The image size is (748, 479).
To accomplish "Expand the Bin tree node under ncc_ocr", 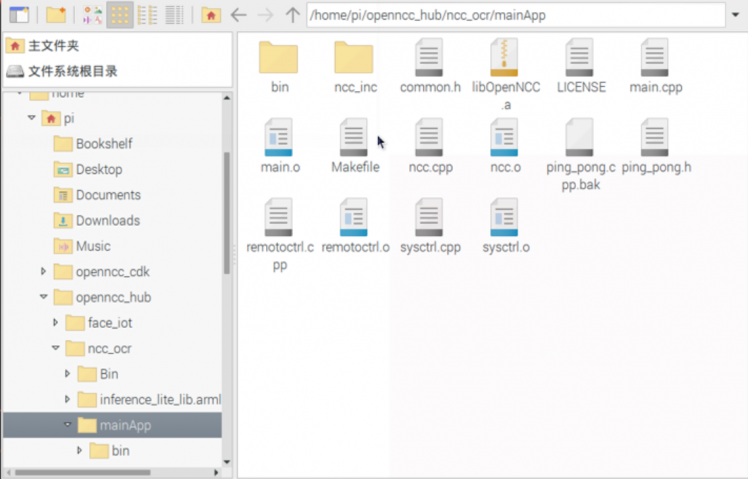I will point(67,373).
